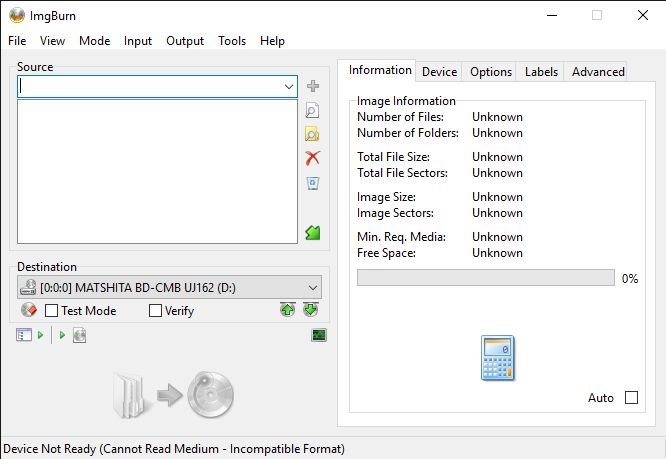The height and width of the screenshot is (459, 666).
Task: Click the large folder-to-disc Build button
Action: pyautogui.click(x=173, y=395)
